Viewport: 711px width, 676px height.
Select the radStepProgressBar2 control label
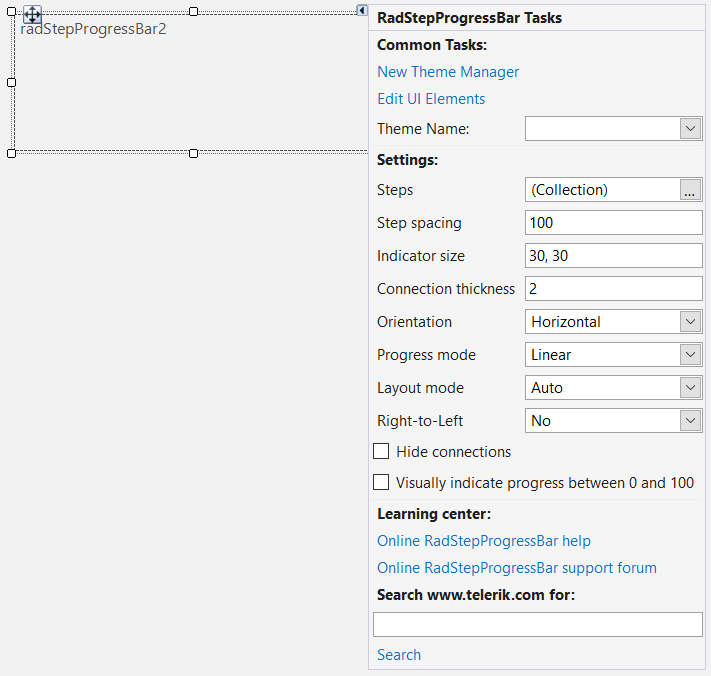point(93,29)
